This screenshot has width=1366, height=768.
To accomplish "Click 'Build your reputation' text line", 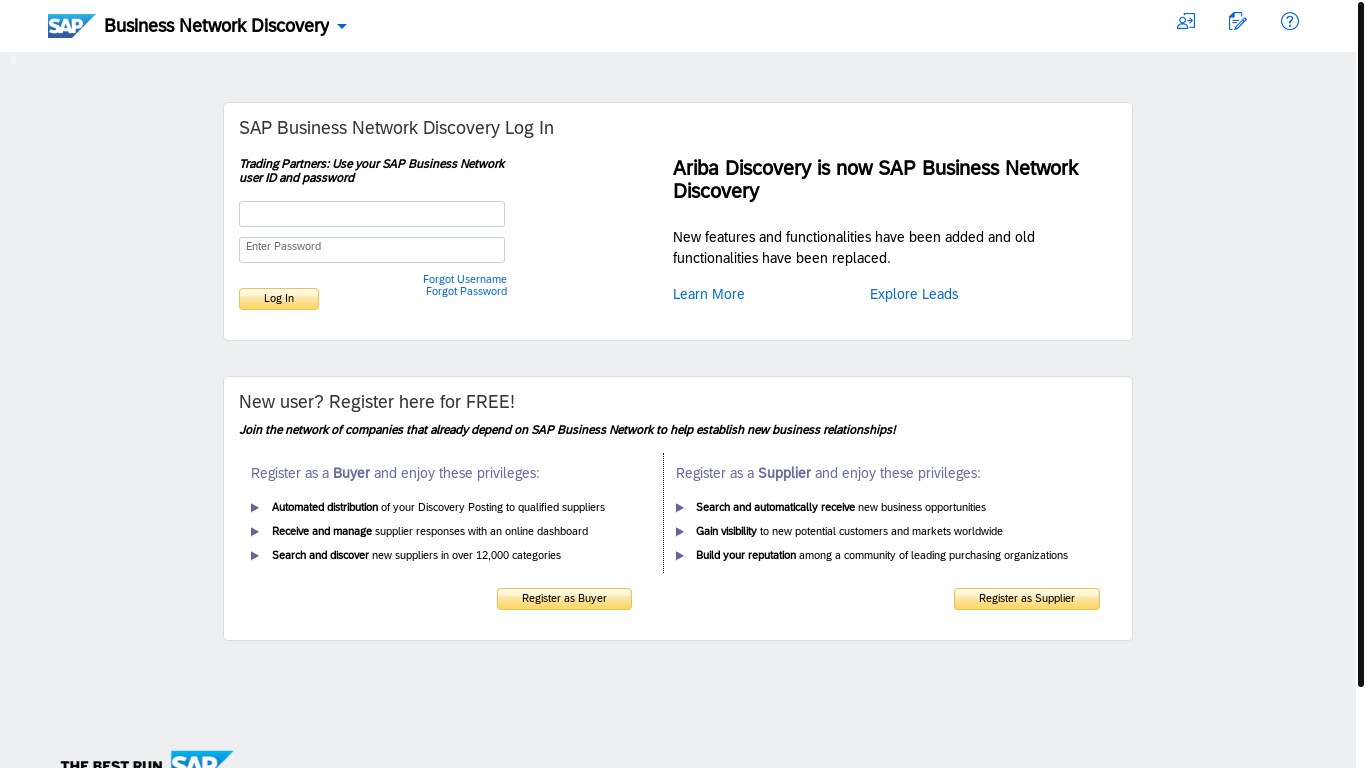I will point(882,555).
